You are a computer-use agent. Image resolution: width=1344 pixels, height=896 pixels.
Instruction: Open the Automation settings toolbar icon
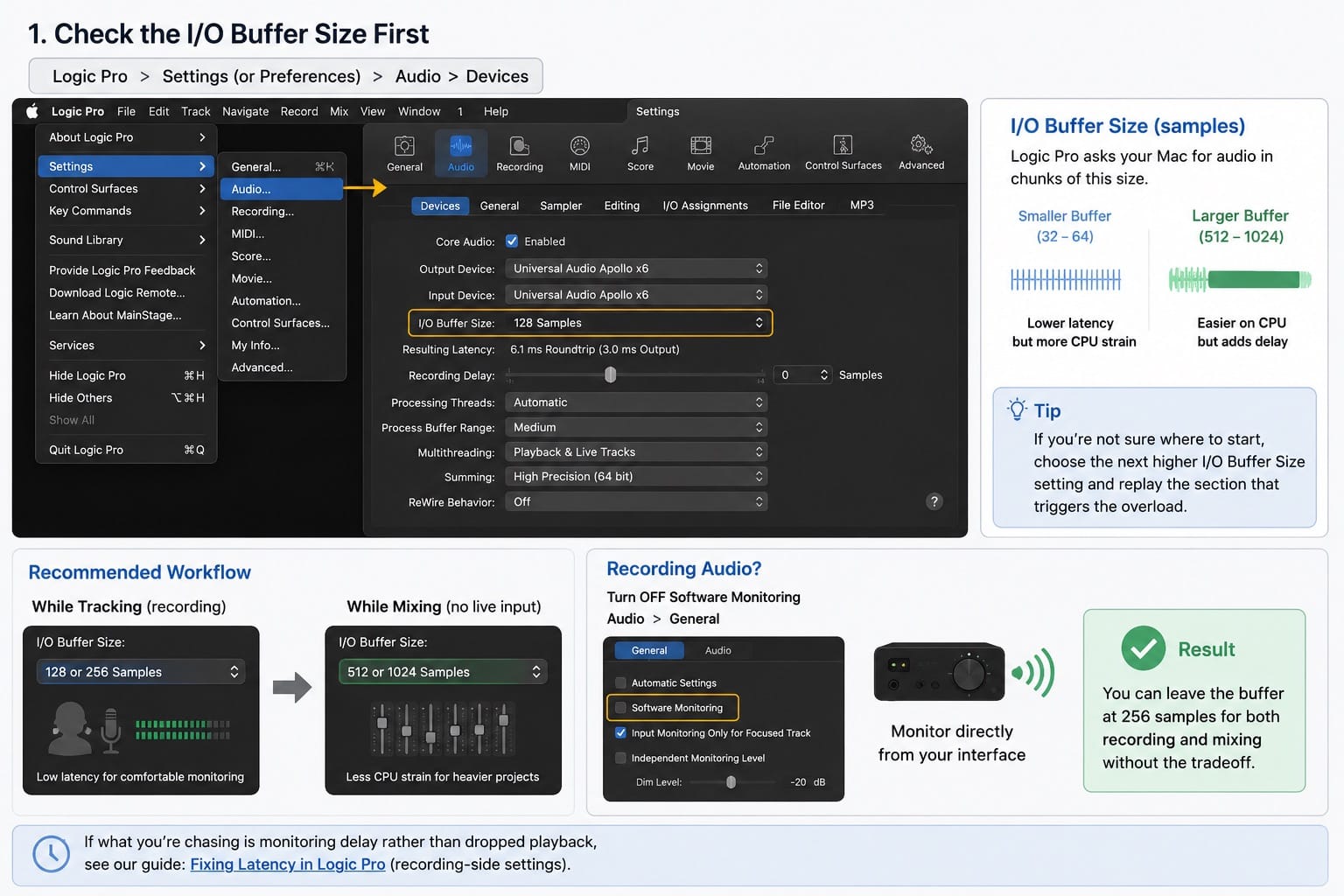click(764, 153)
